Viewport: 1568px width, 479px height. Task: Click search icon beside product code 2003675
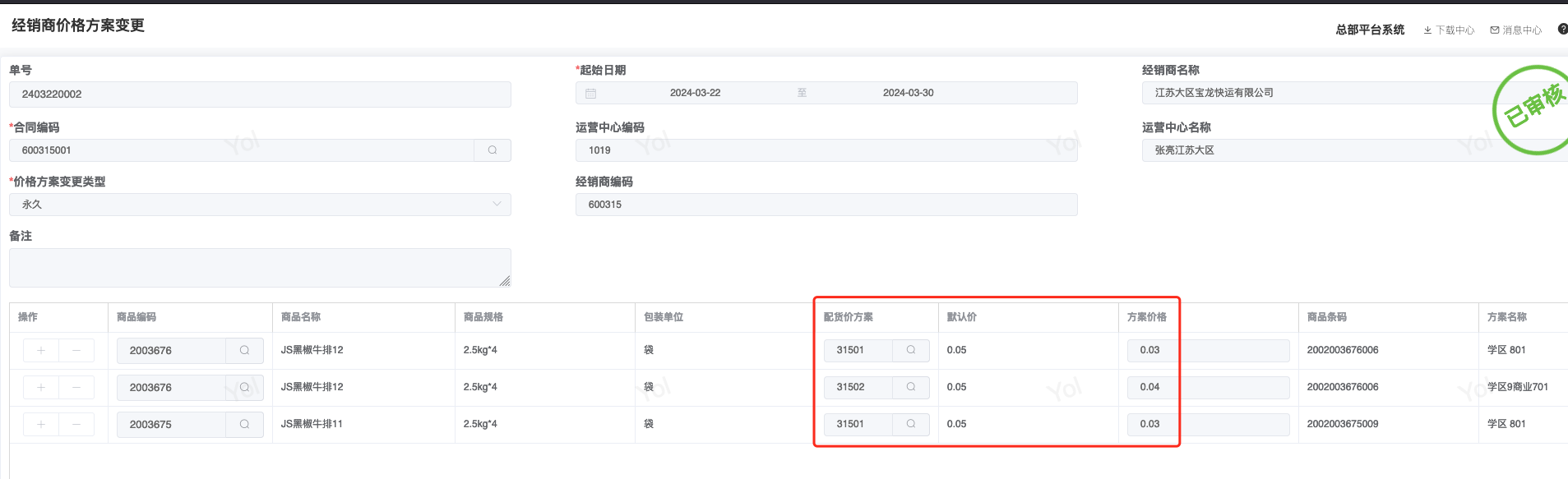point(244,424)
